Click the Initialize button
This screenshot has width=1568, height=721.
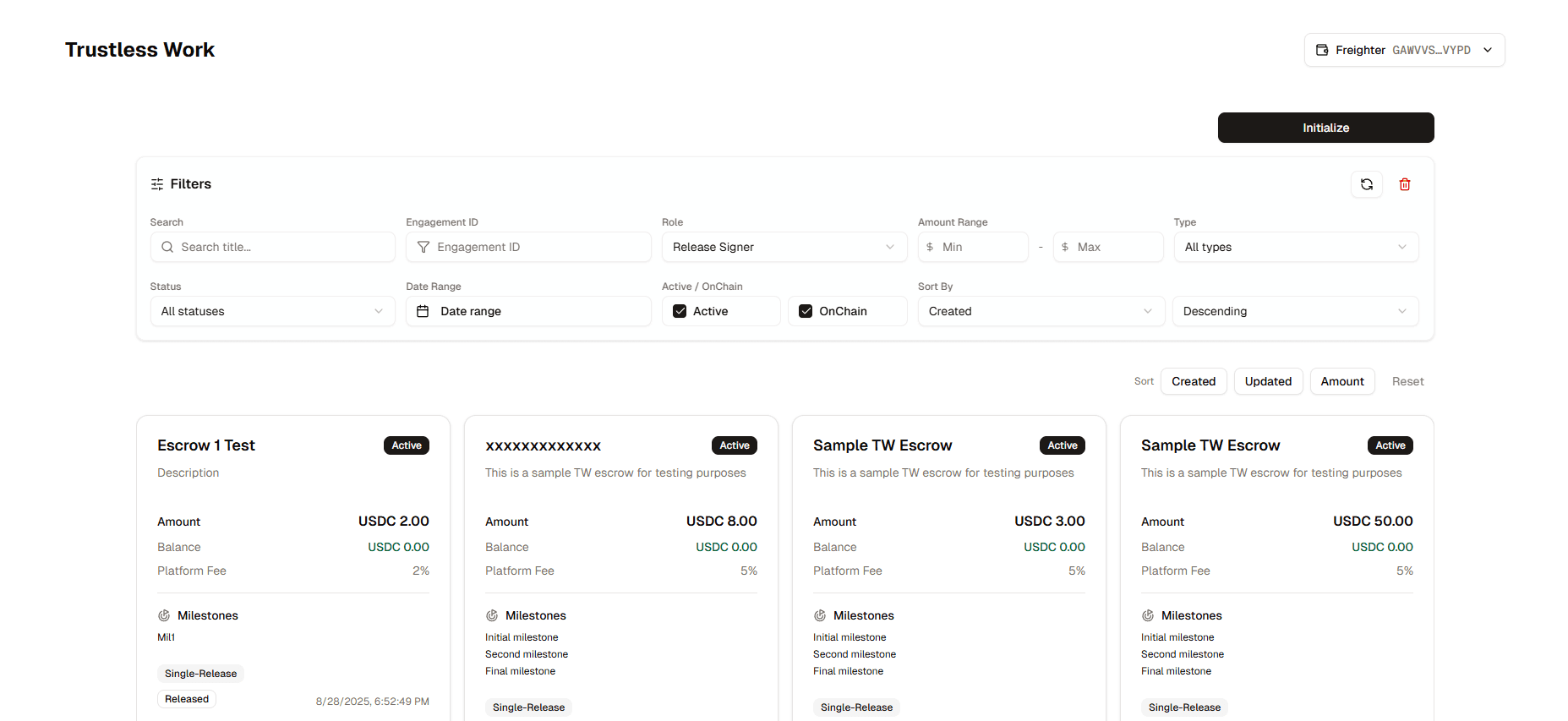(1325, 128)
